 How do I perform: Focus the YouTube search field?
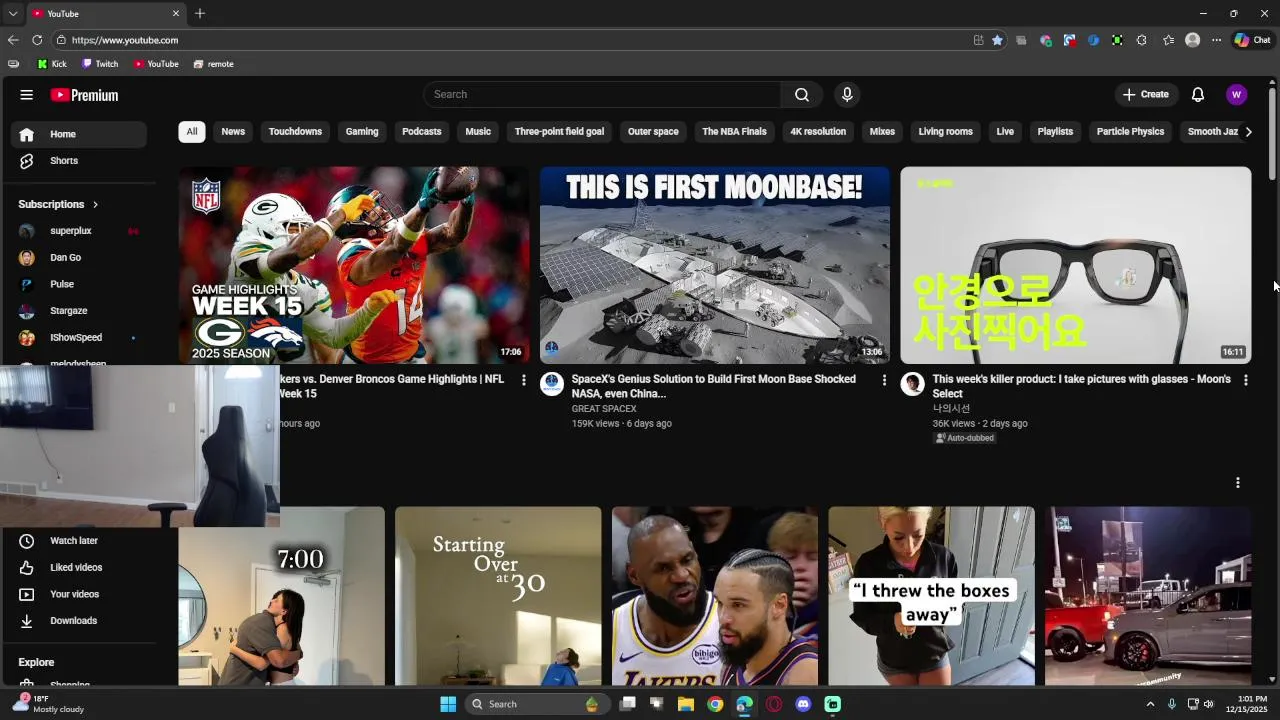coord(603,94)
